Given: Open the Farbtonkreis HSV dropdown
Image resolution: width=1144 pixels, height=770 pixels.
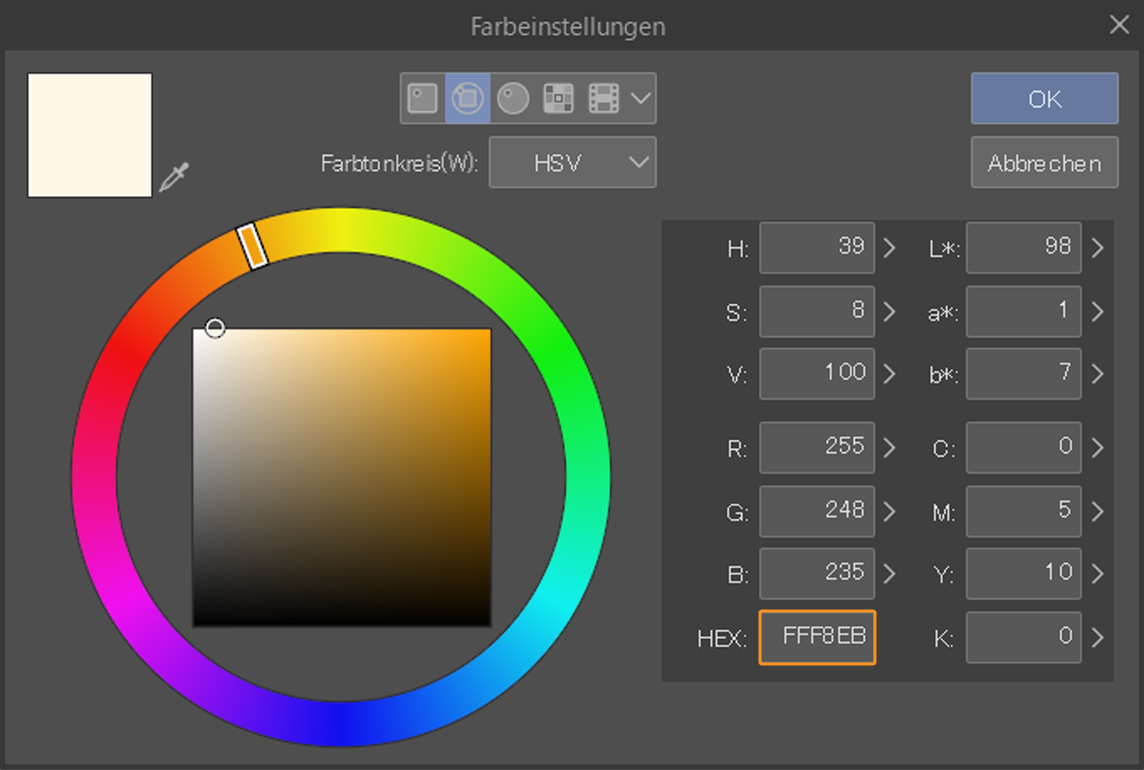Looking at the screenshot, I should click(572, 163).
